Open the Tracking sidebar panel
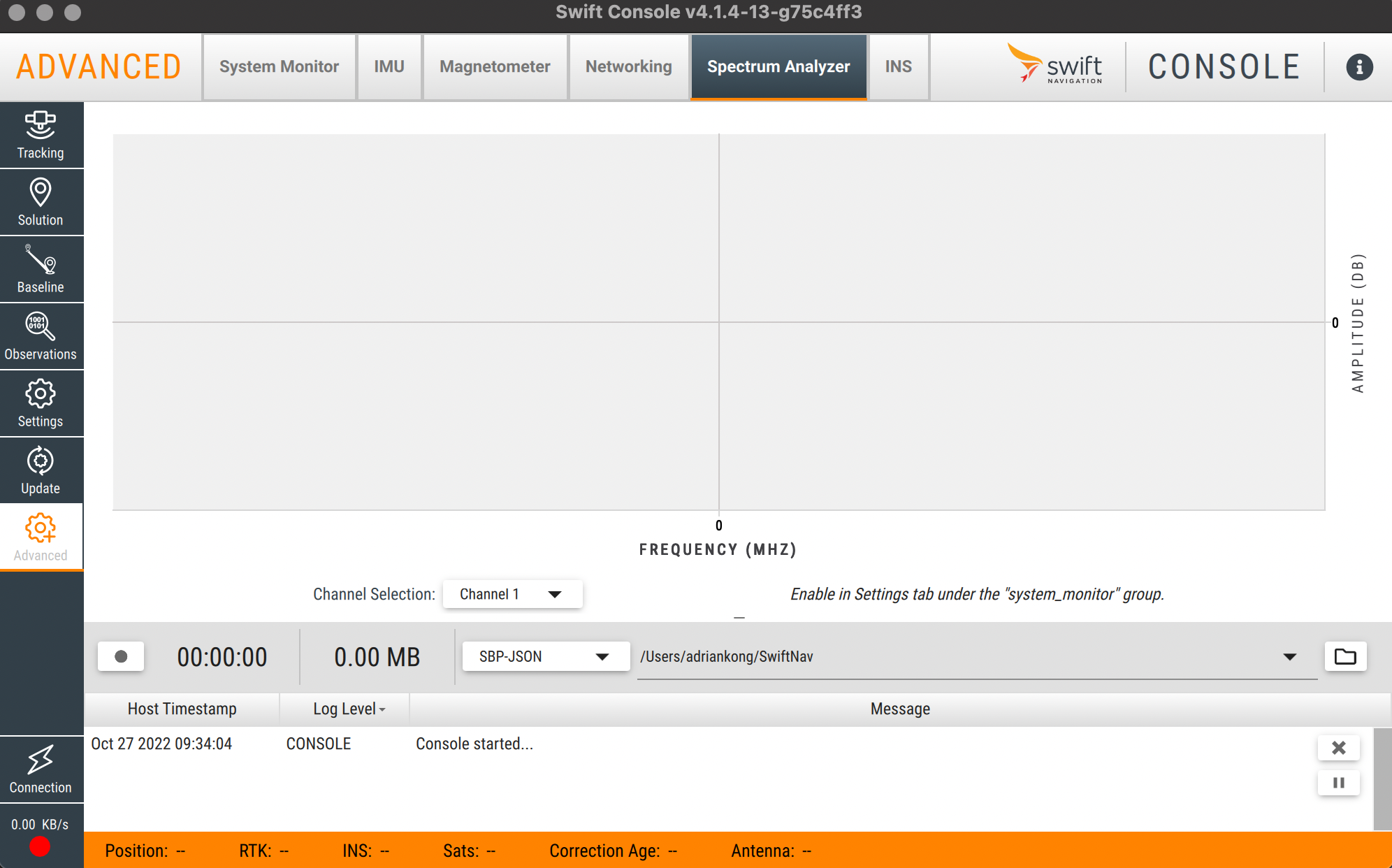Viewport: 1392px width, 868px height. (41, 135)
